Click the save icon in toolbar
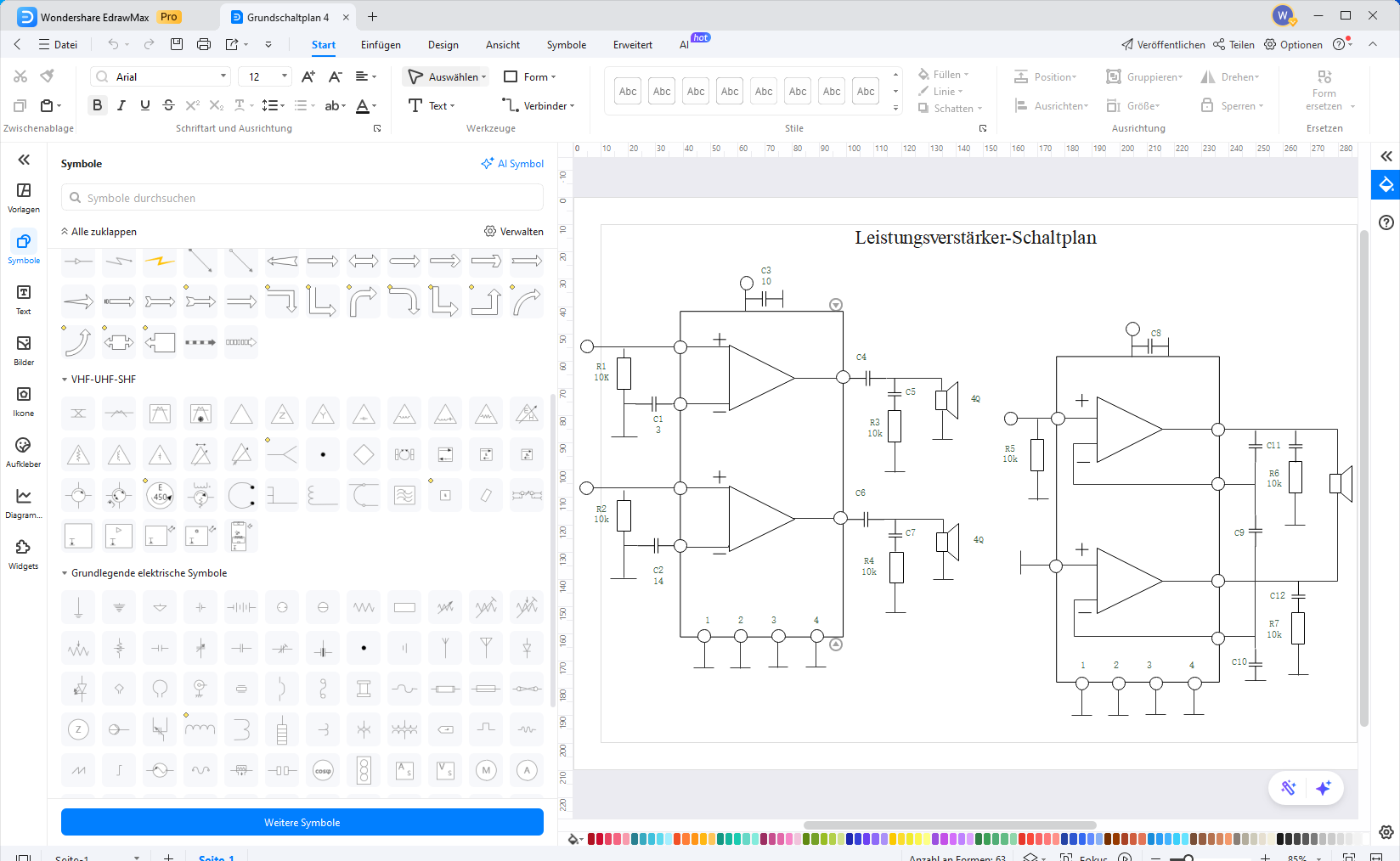 tap(177, 44)
